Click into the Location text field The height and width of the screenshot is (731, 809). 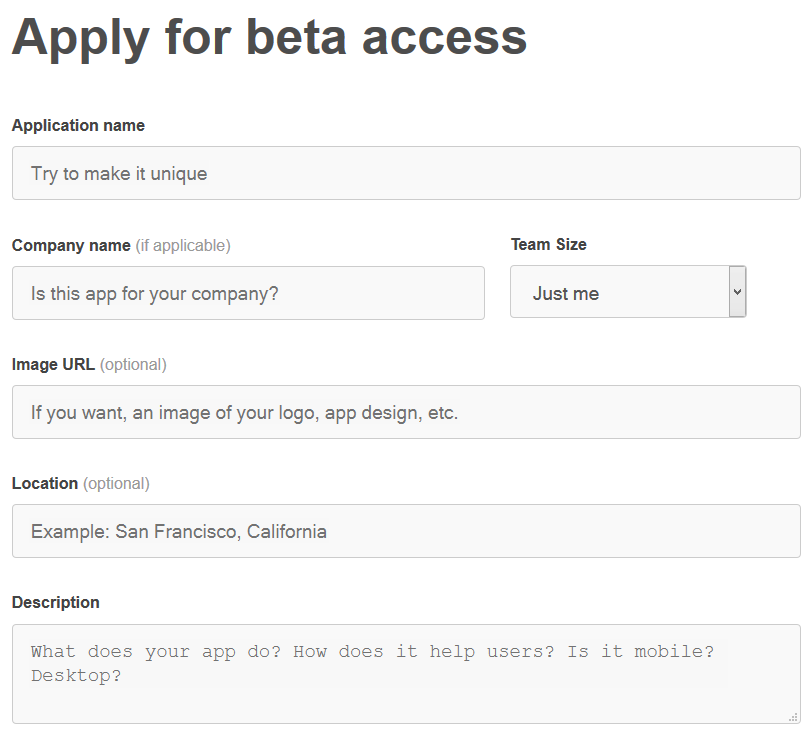pos(405,531)
